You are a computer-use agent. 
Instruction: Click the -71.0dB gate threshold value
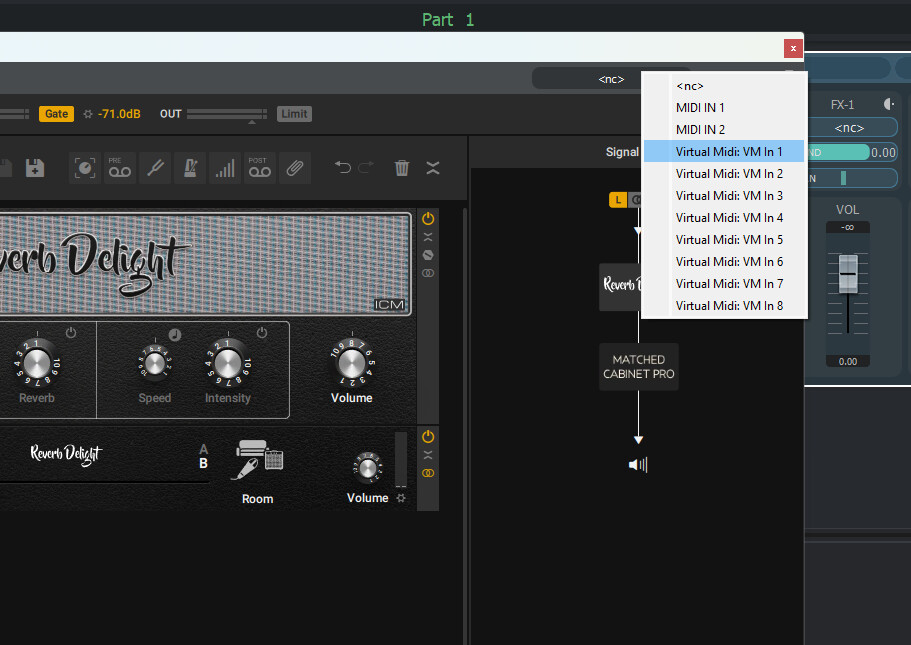[119, 114]
